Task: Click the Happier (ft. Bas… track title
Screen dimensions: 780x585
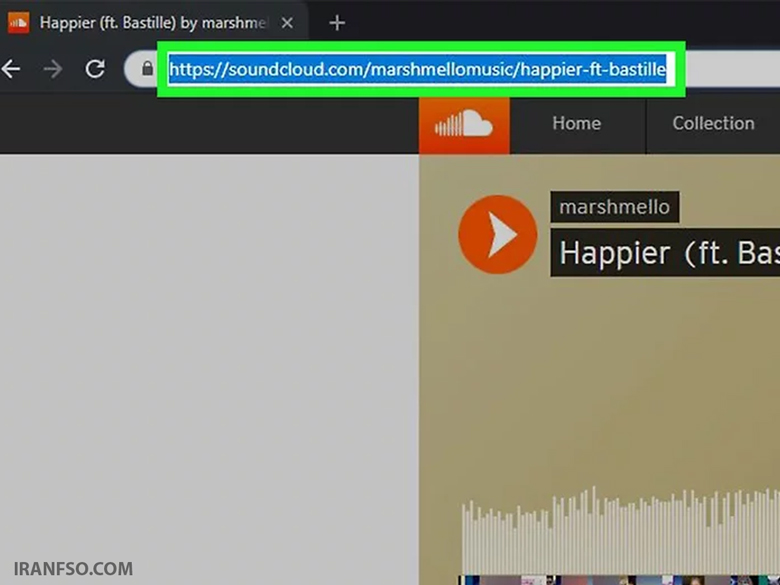Action: pos(665,253)
